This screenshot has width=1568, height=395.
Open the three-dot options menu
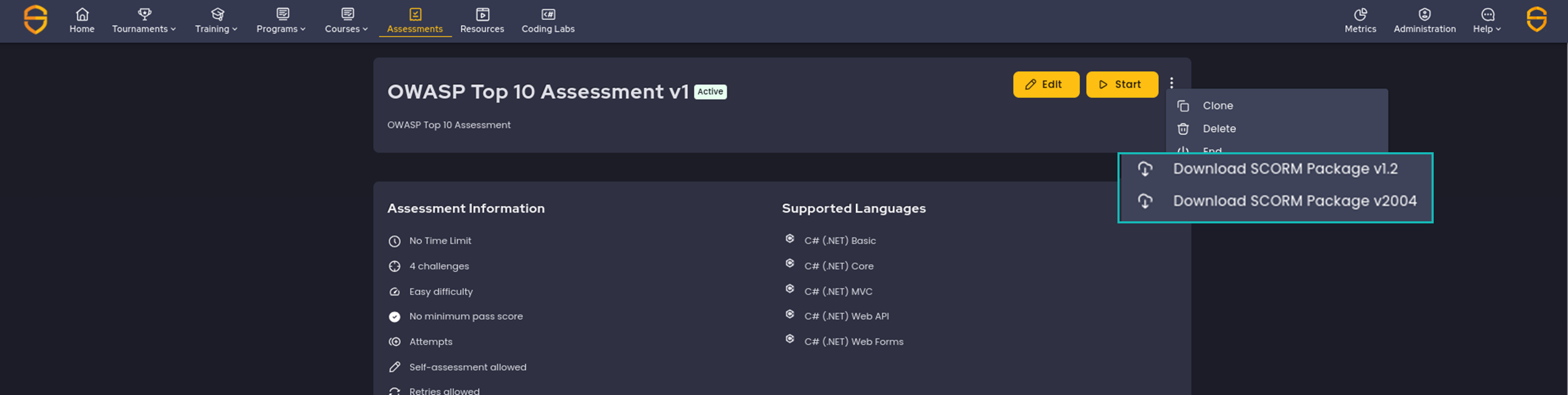pyautogui.click(x=1171, y=83)
